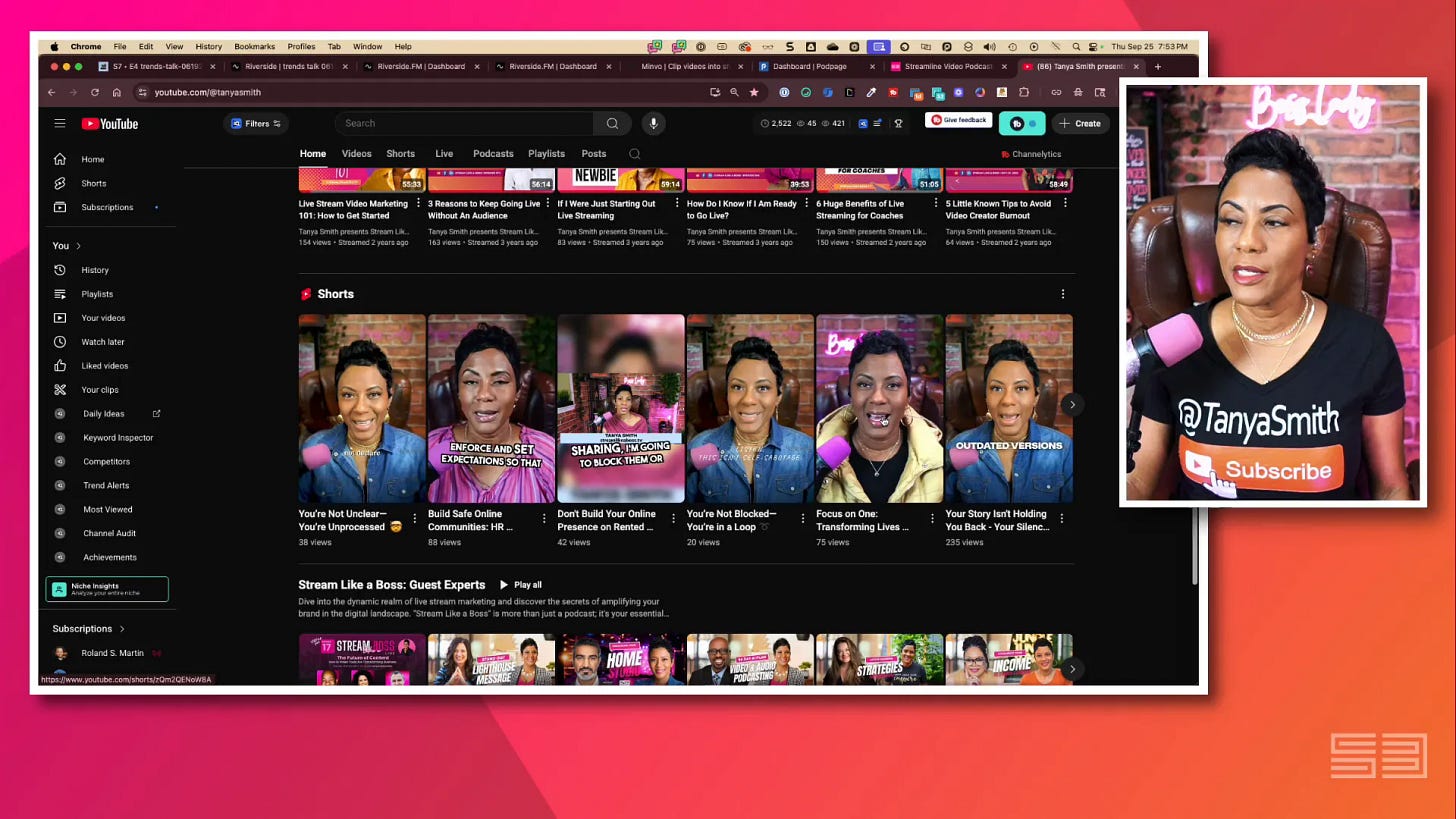
Task: Open the "ENFORCE AND SET EXPECTATIONS" short thumbnail
Action: tap(491, 408)
